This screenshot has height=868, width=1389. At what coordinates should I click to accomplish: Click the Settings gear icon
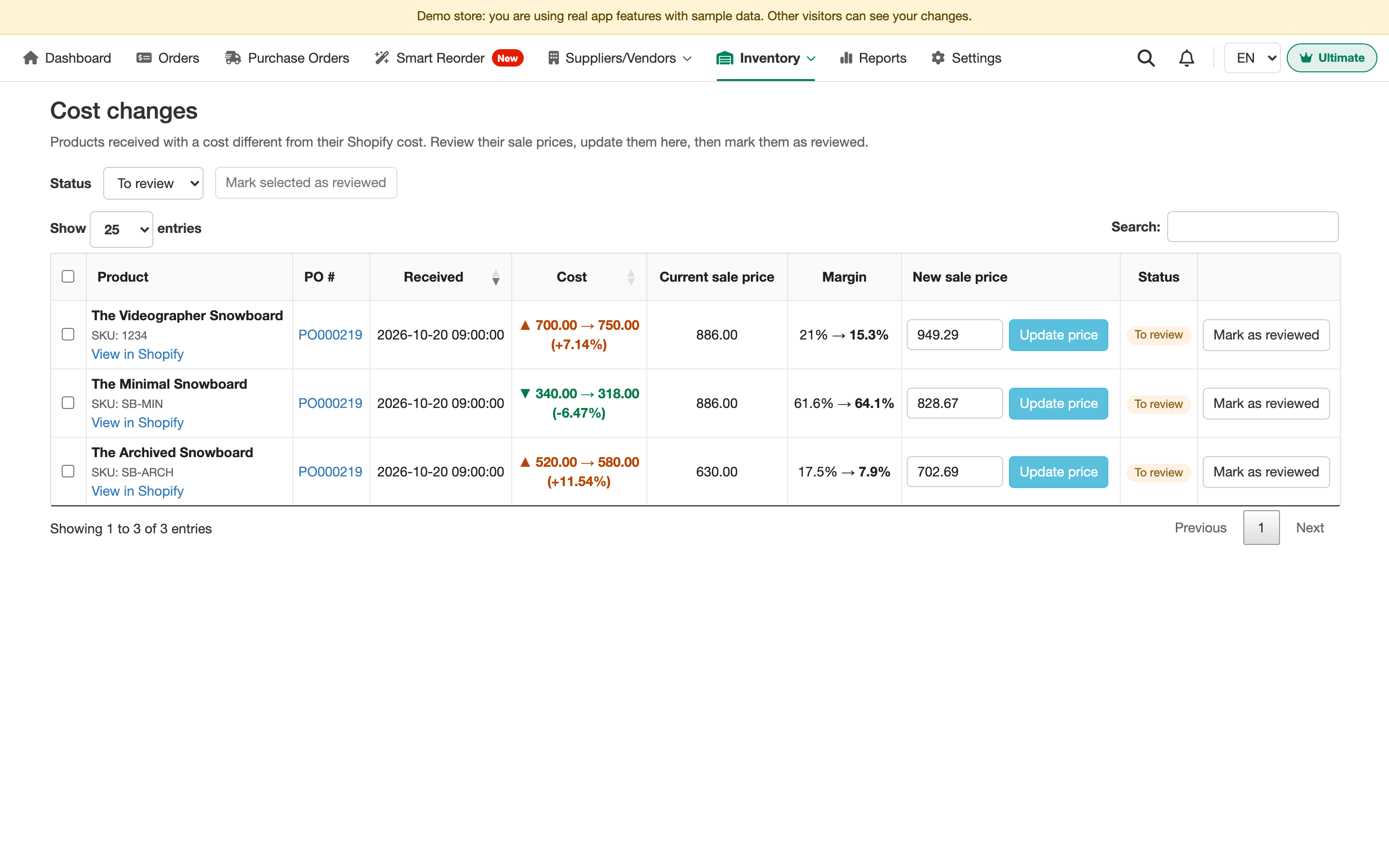(x=938, y=58)
